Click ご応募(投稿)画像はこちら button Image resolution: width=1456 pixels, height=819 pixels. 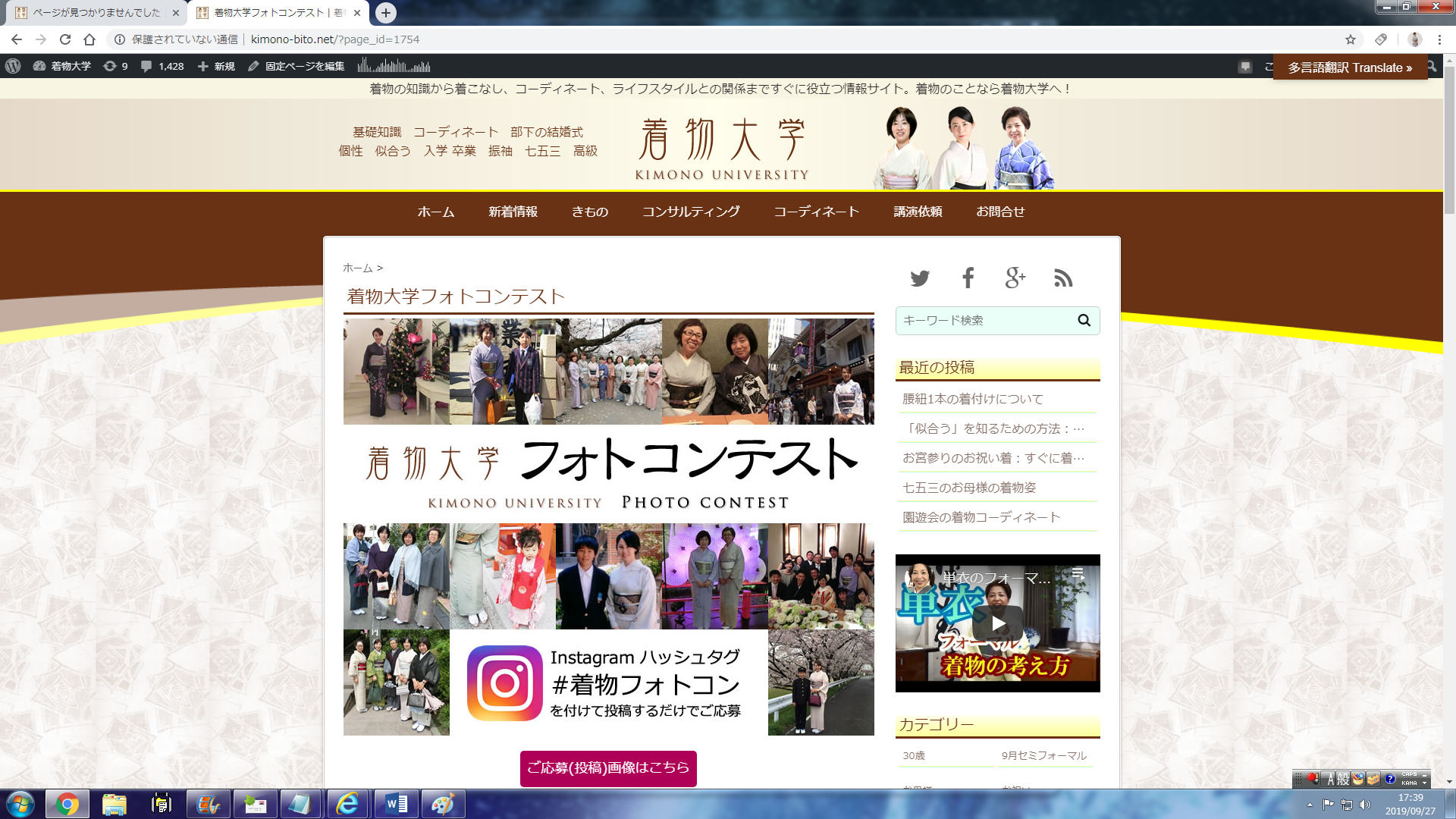coord(608,768)
